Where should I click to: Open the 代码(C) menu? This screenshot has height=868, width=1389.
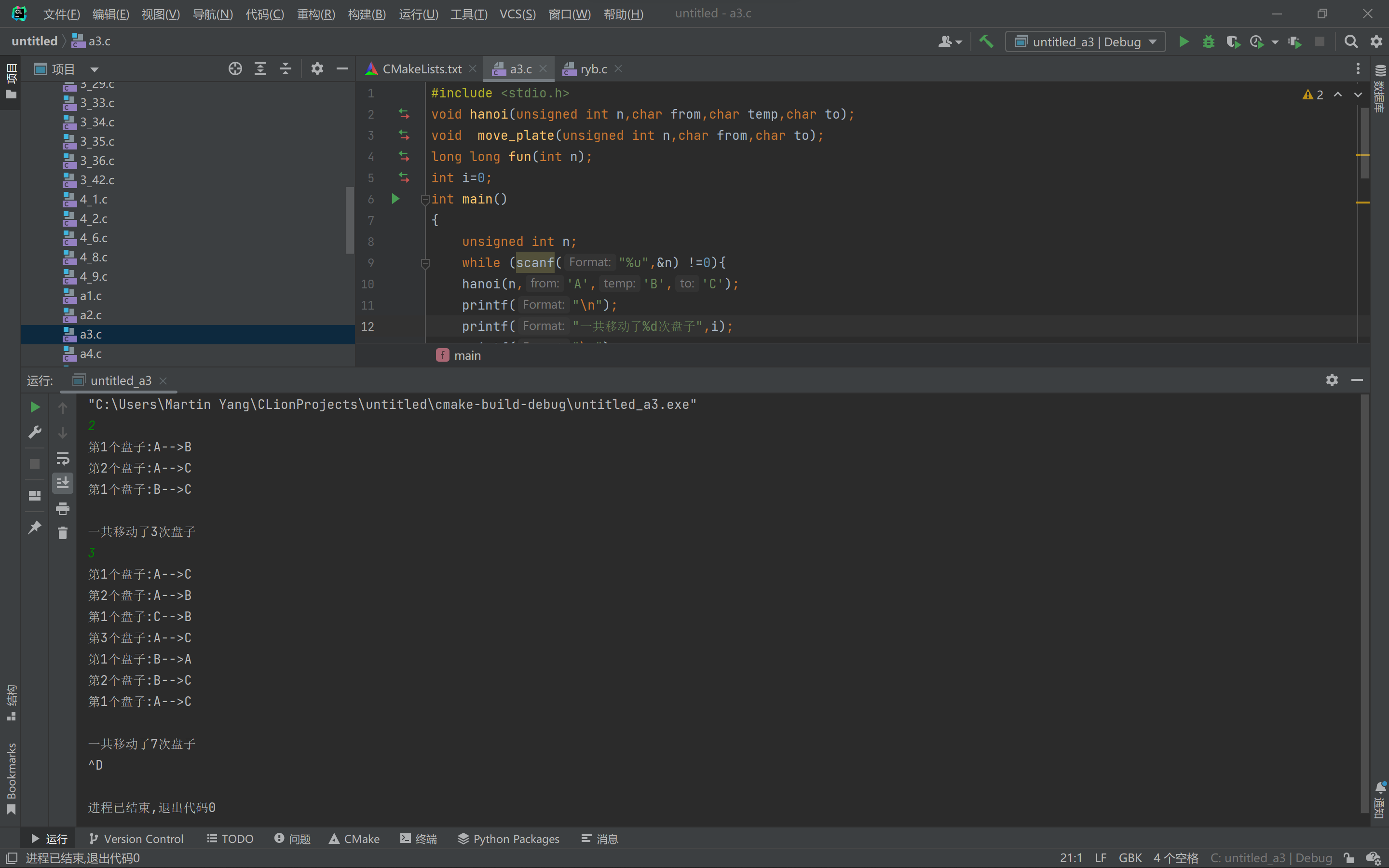[x=265, y=14]
